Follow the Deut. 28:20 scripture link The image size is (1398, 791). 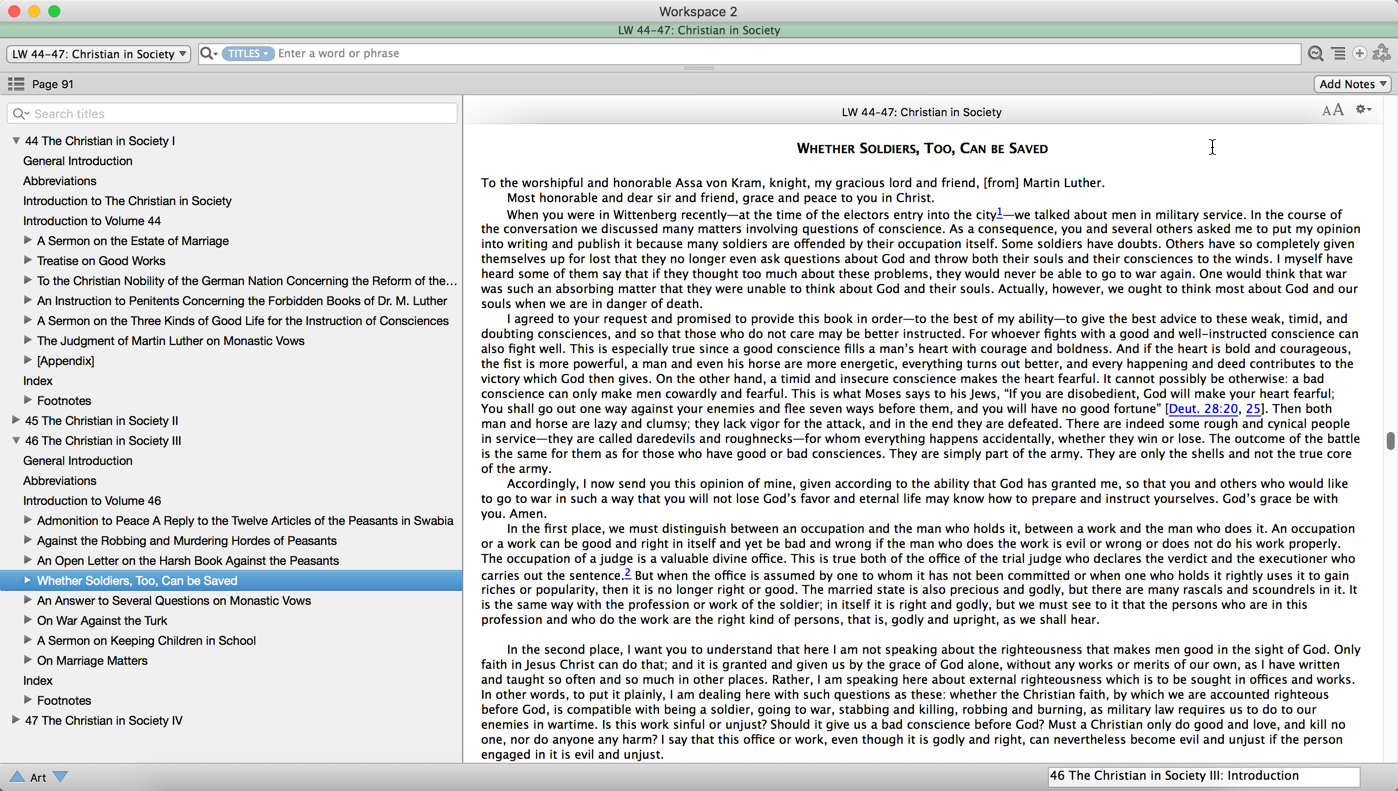pyautogui.click(x=1204, y=409)
